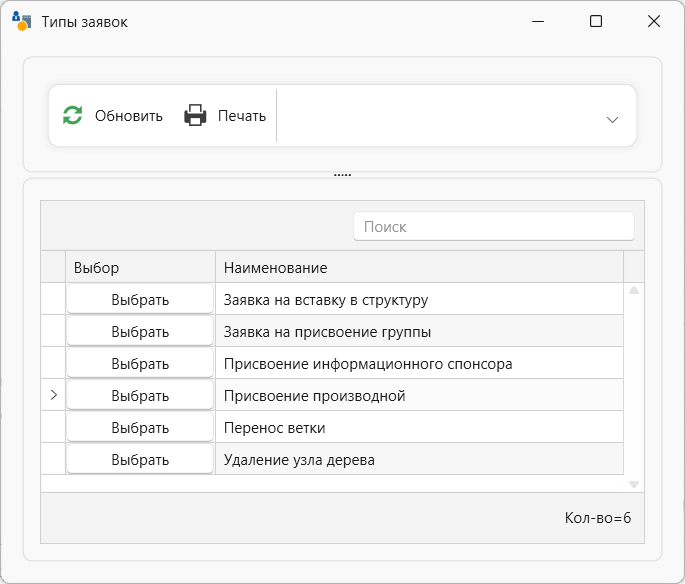Click the Поиск search field
Image resolution: width=685 pixels, height=584 pixels.
[x=494, y=226]
